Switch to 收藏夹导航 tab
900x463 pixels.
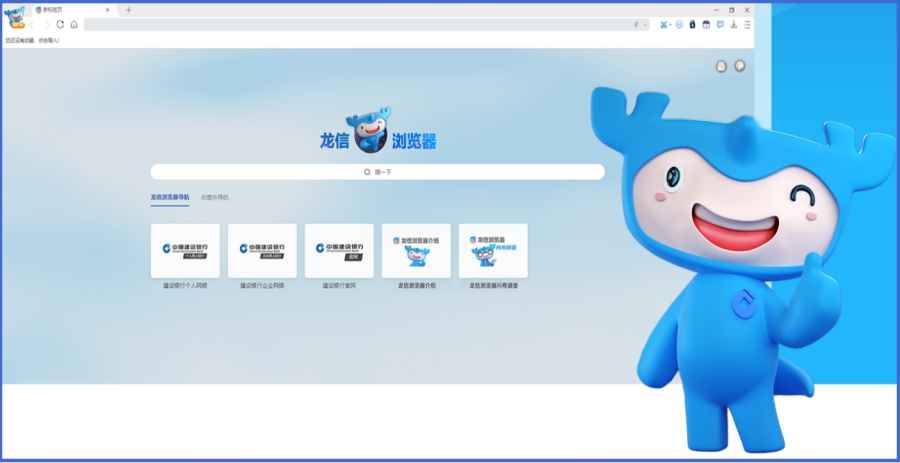pyautogui.click(x=215, y=197)
